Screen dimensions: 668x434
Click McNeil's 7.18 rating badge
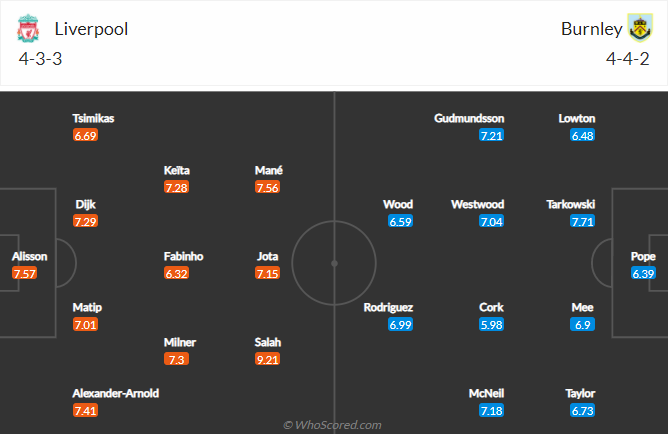coord(491,411)
